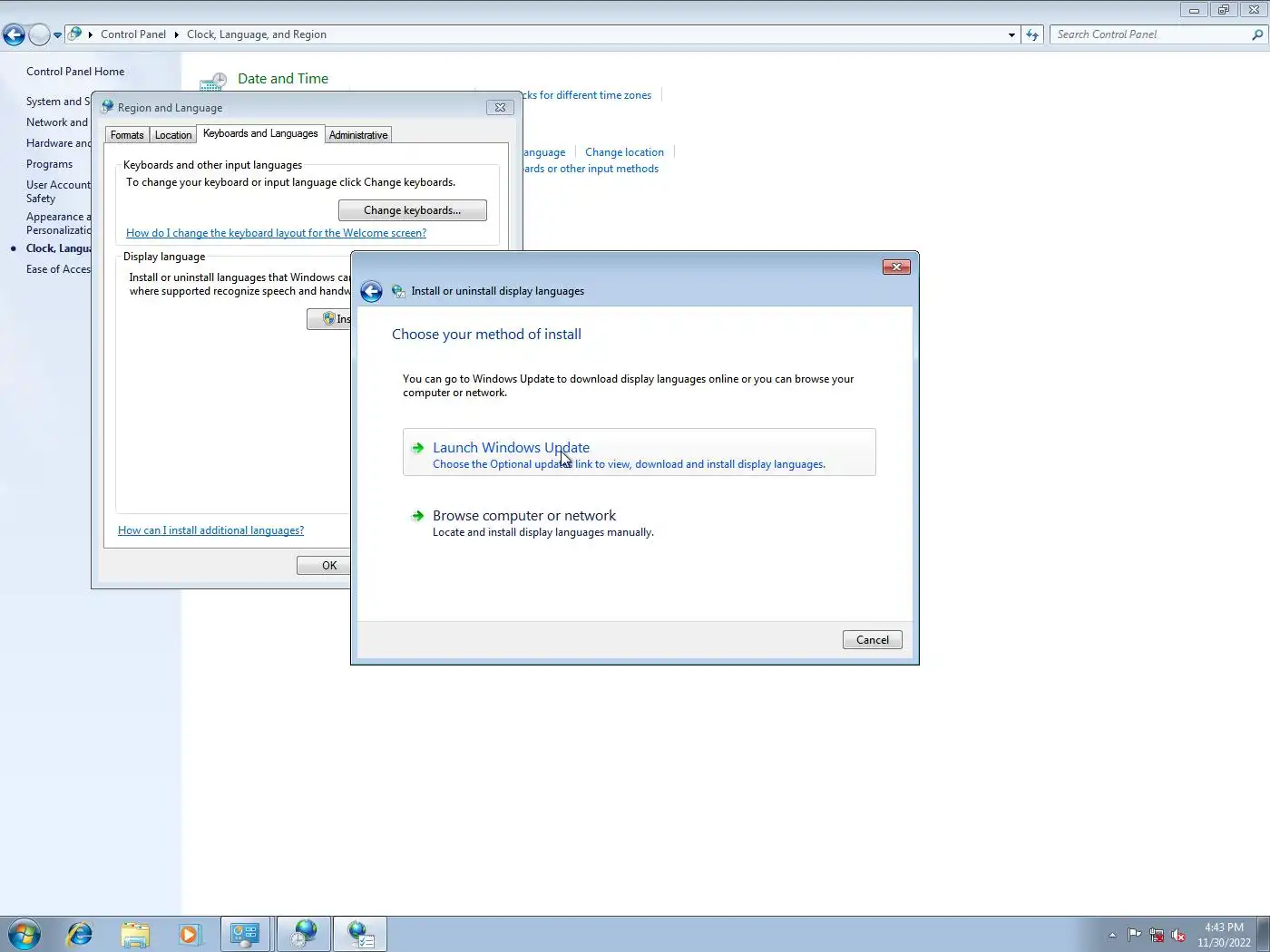Viewport: 1270px width, 952px height.
Task: Close the Install display languages wizard
Action: click(x=896, y=267)
